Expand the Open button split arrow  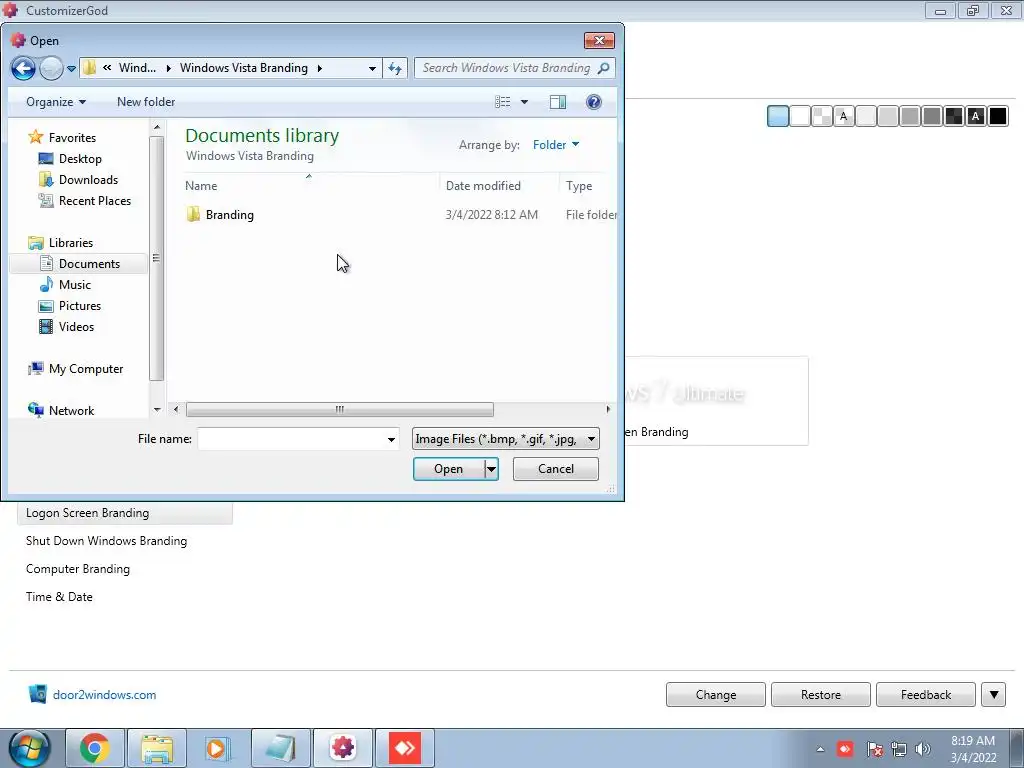click(492, 469)
